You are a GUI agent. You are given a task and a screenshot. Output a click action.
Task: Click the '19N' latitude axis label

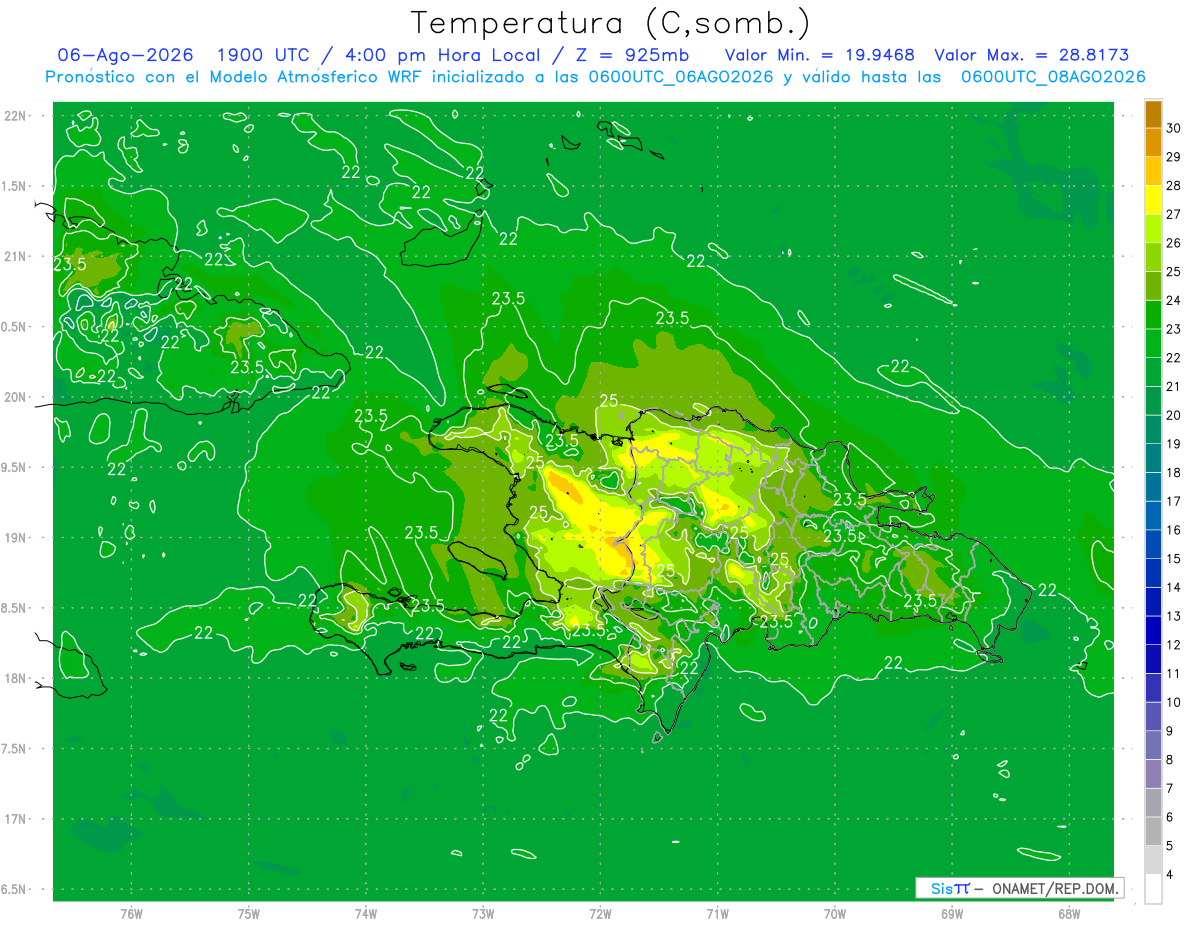tap(15, 538)
